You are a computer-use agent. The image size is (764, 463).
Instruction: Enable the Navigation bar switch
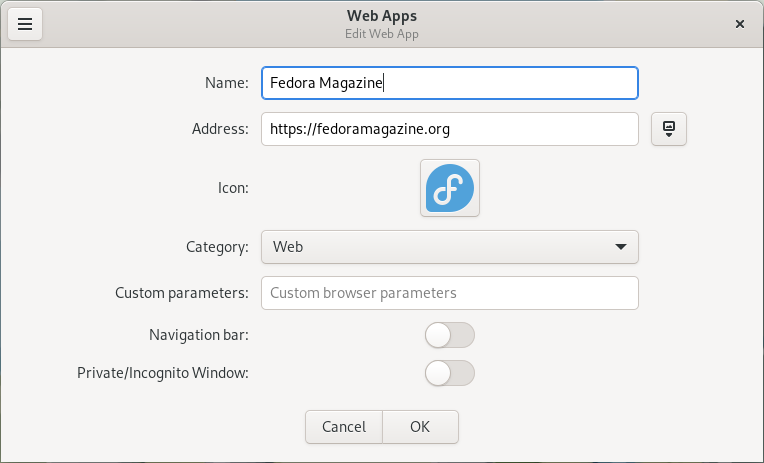coord(449,335)
